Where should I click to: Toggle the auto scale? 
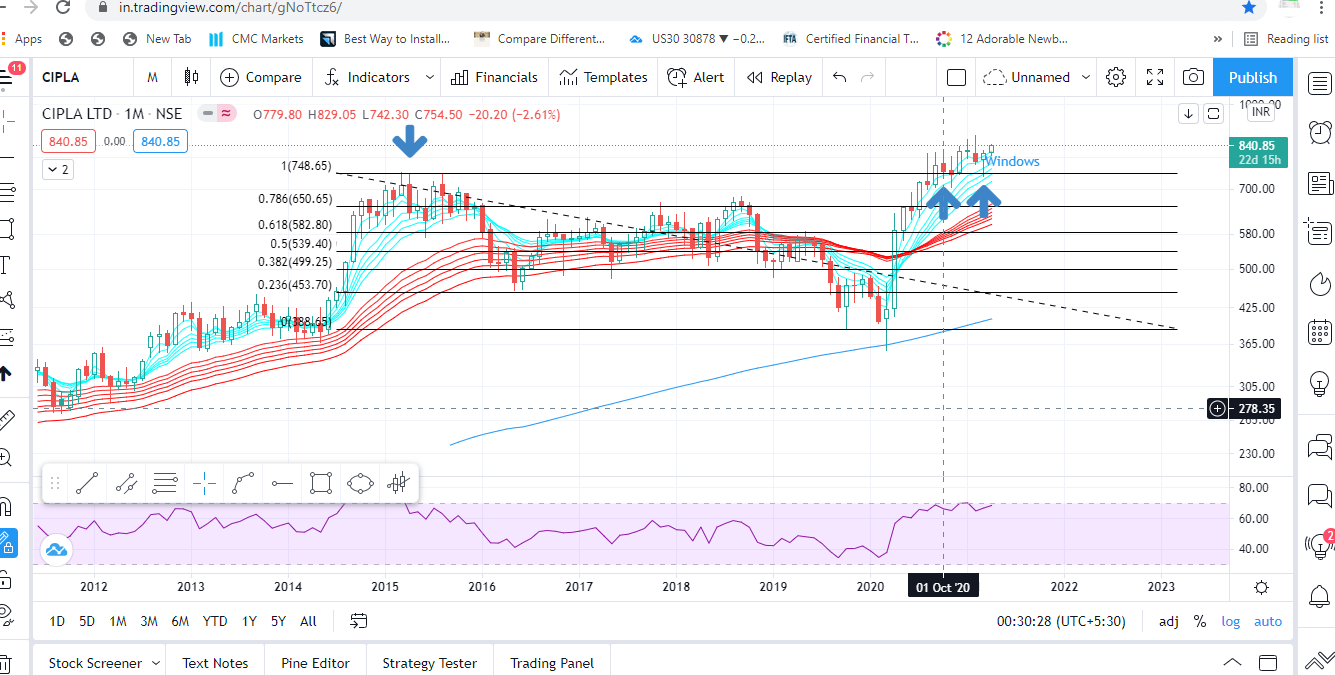tap(1268, 621)
